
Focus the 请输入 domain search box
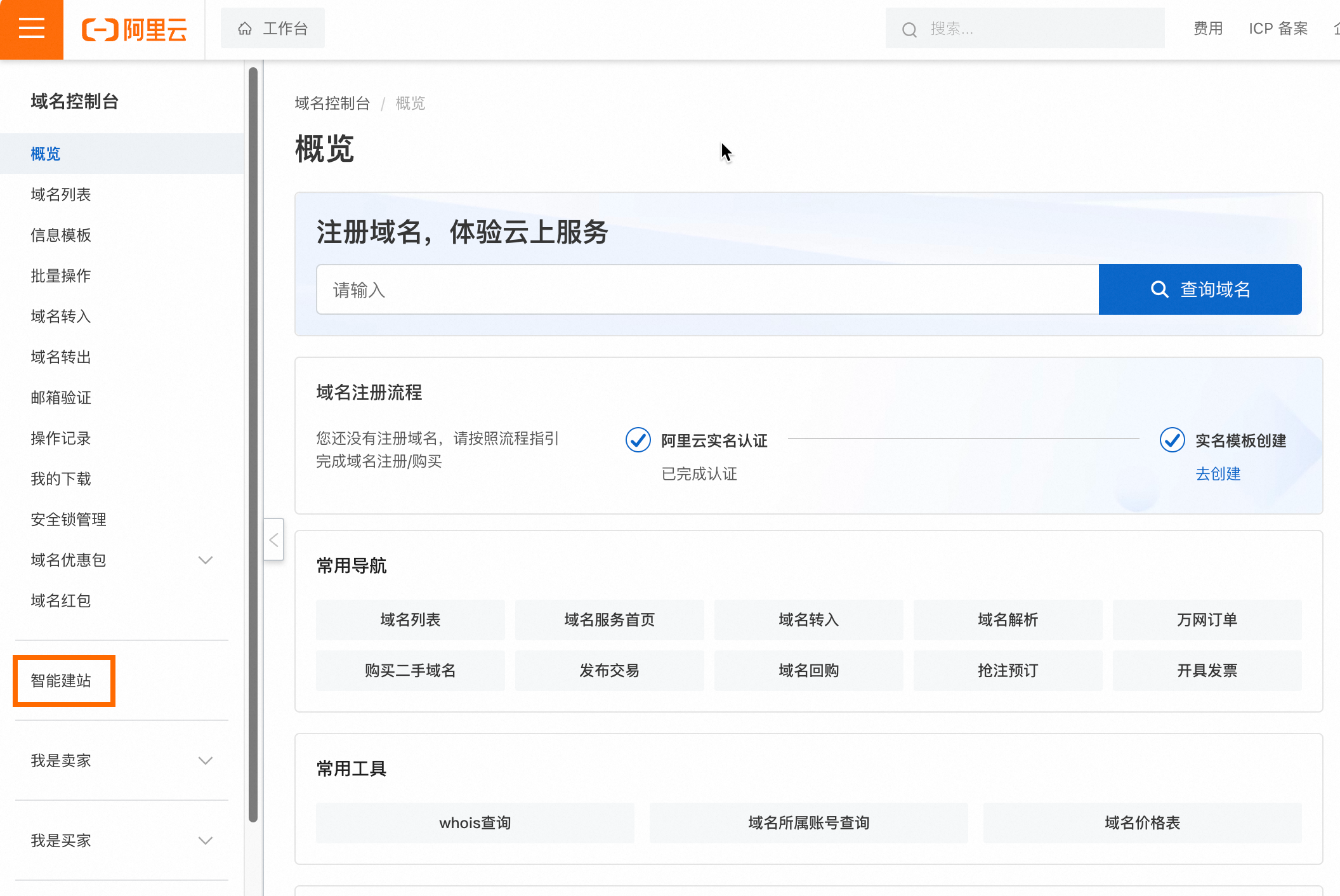707,289
